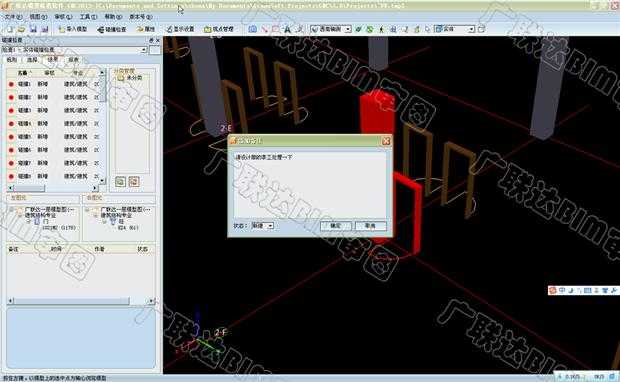620x382 pixels.
Task: Click the tool icon right of 'A'
Action: 299,29
